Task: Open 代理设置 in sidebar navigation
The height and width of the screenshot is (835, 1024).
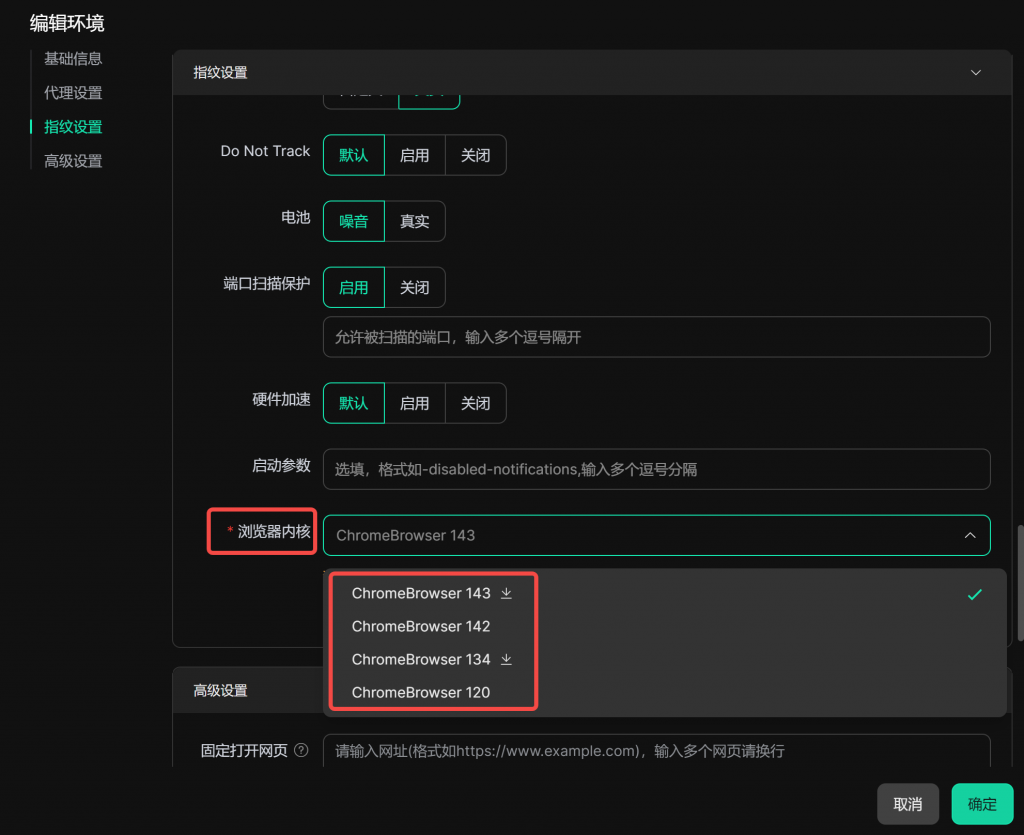Action: (73, 93)
